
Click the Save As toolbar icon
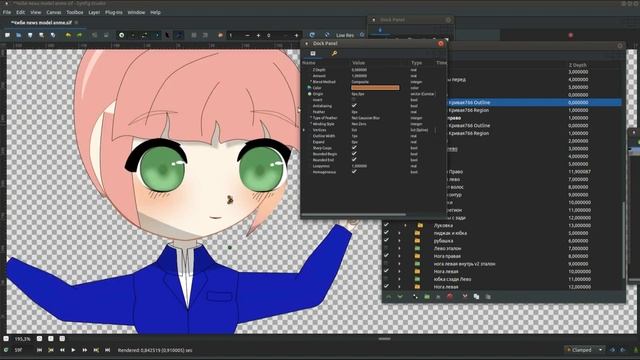pyautogui.click(x=42, y=36)
